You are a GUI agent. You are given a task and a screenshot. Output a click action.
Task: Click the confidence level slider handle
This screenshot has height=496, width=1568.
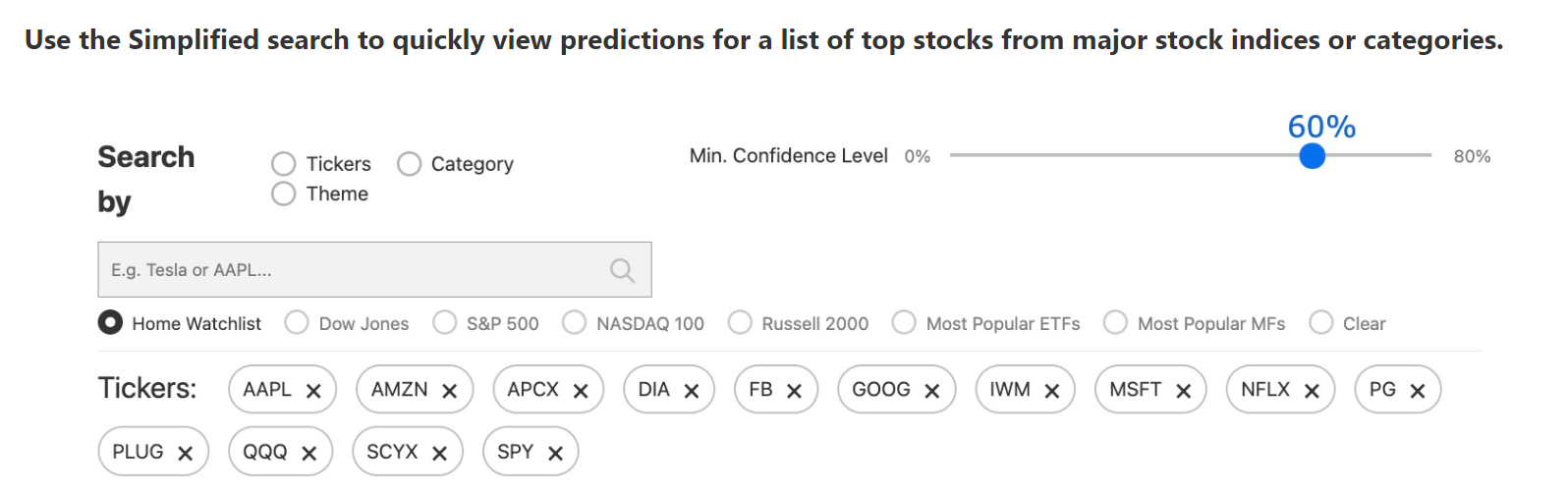tap(1312, 155)
